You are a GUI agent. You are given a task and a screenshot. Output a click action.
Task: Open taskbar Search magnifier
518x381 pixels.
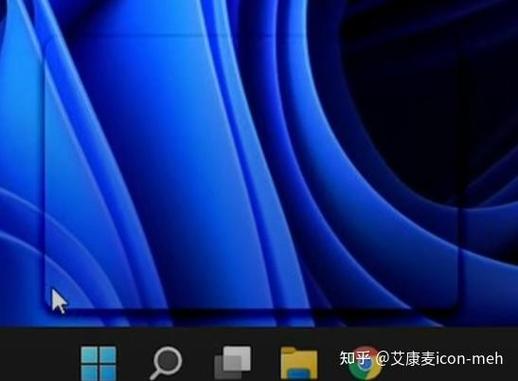[167, 364]
